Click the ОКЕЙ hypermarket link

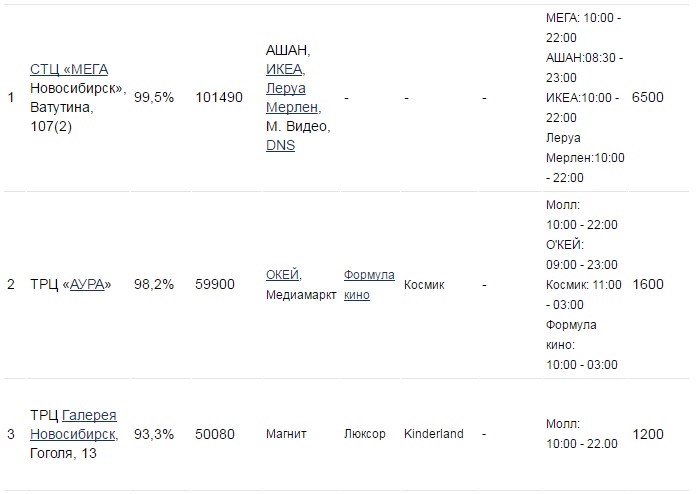283,275
